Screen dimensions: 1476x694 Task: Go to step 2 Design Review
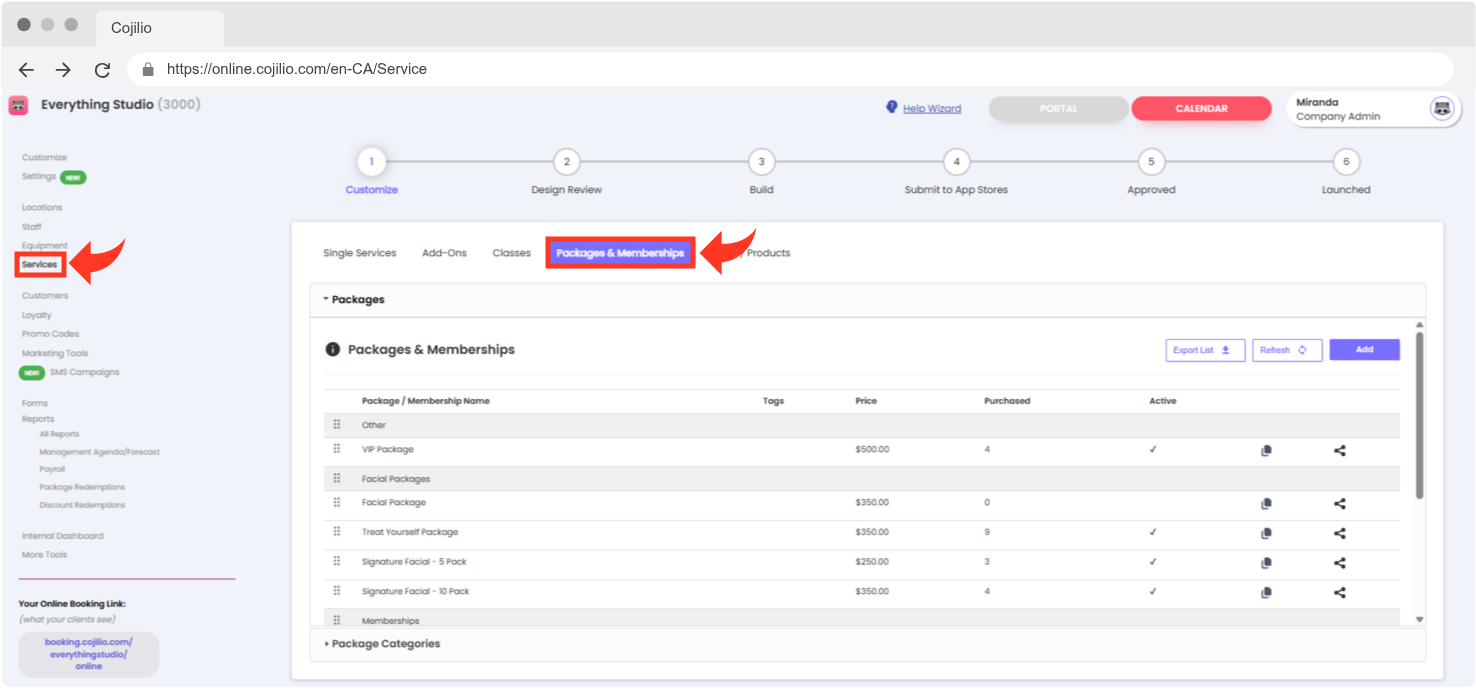(566, 162)
